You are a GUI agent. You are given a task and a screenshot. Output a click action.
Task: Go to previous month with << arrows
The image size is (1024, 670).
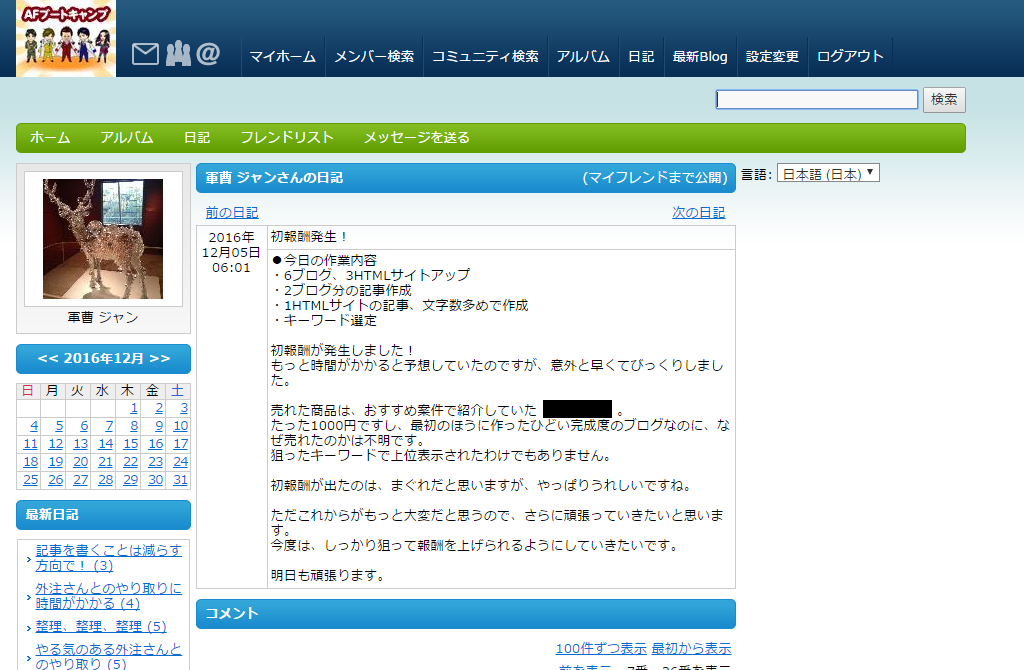click(x=48, y=358)
